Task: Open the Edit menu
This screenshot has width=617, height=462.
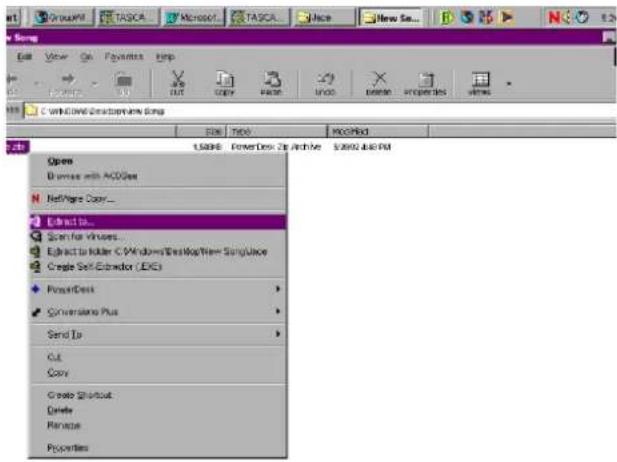Action: click(24, 57)
